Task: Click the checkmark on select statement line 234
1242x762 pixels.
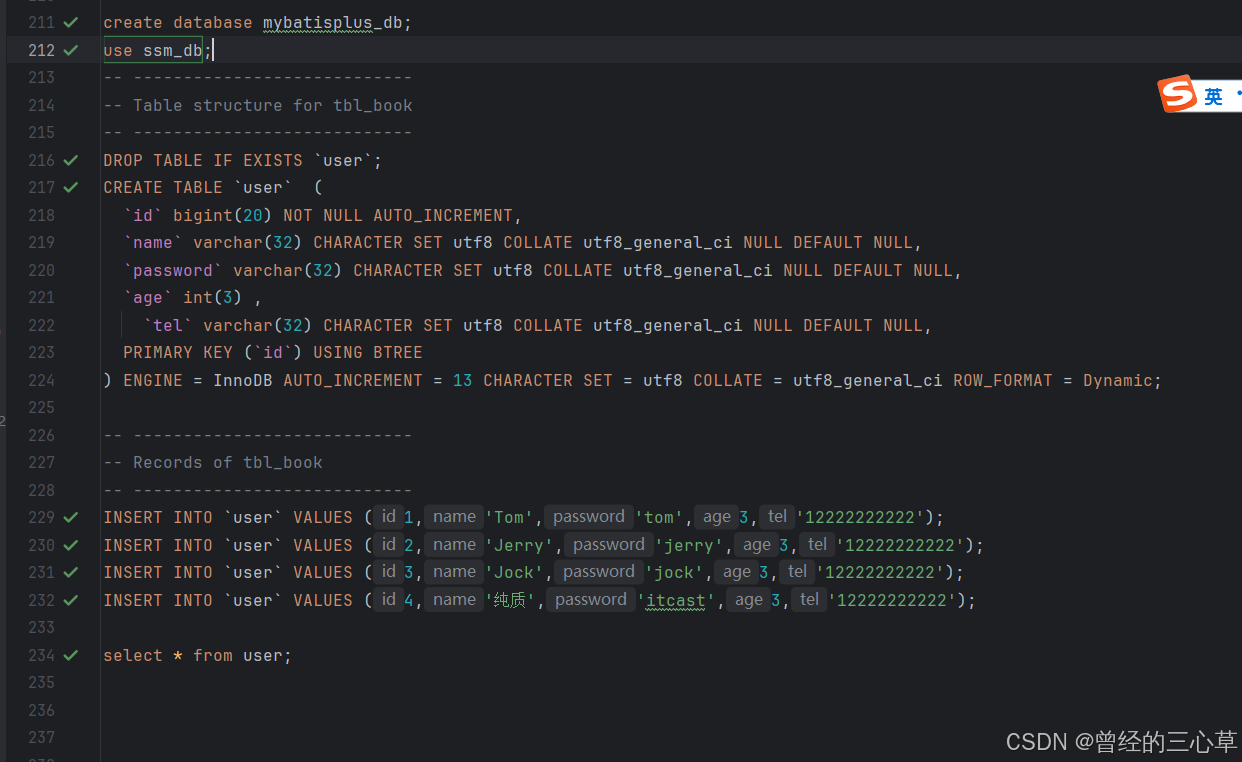Action: [70, 655]
